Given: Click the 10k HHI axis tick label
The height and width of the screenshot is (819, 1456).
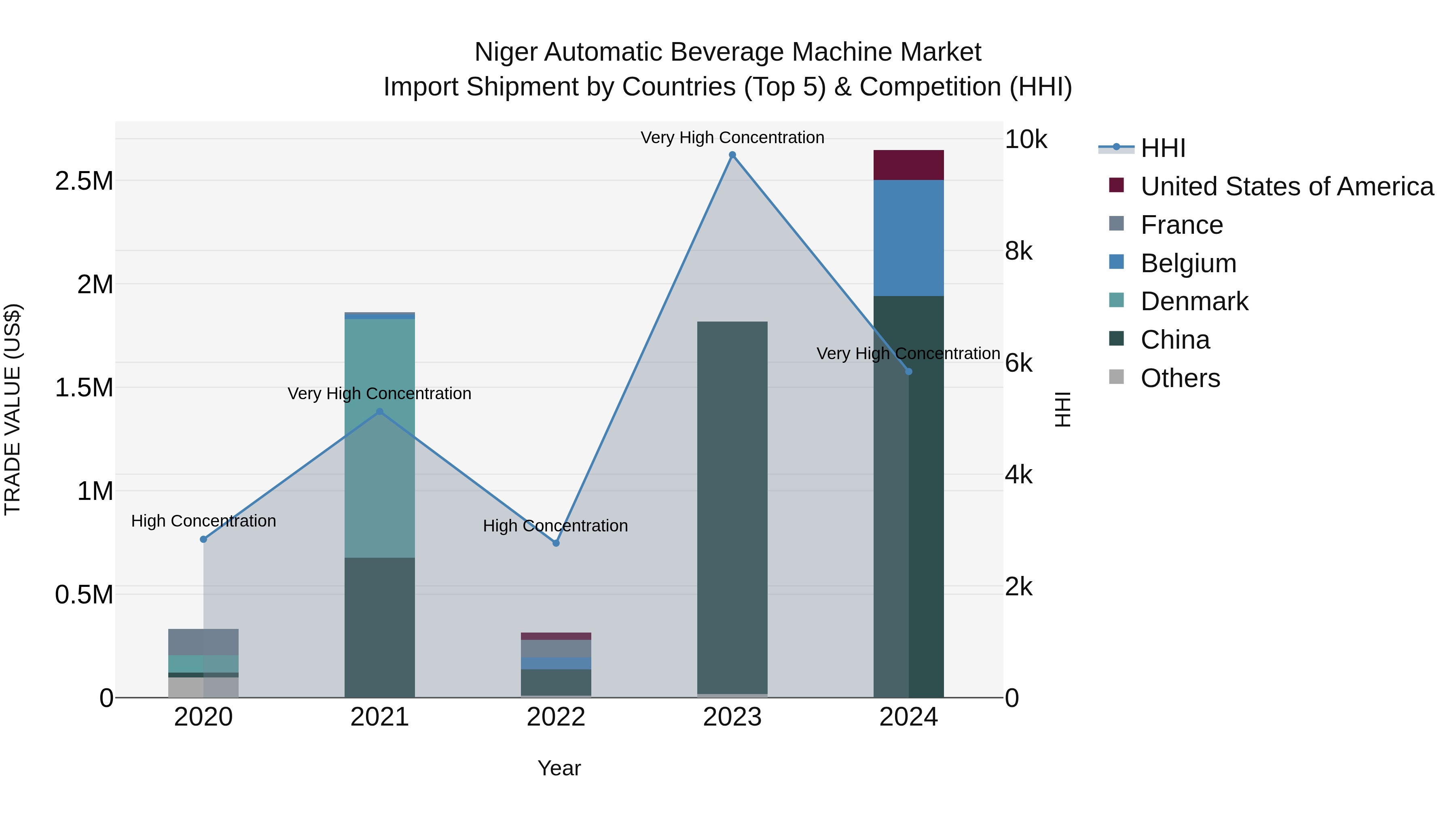Looking at the screenshot, I should pos(1026,139).
